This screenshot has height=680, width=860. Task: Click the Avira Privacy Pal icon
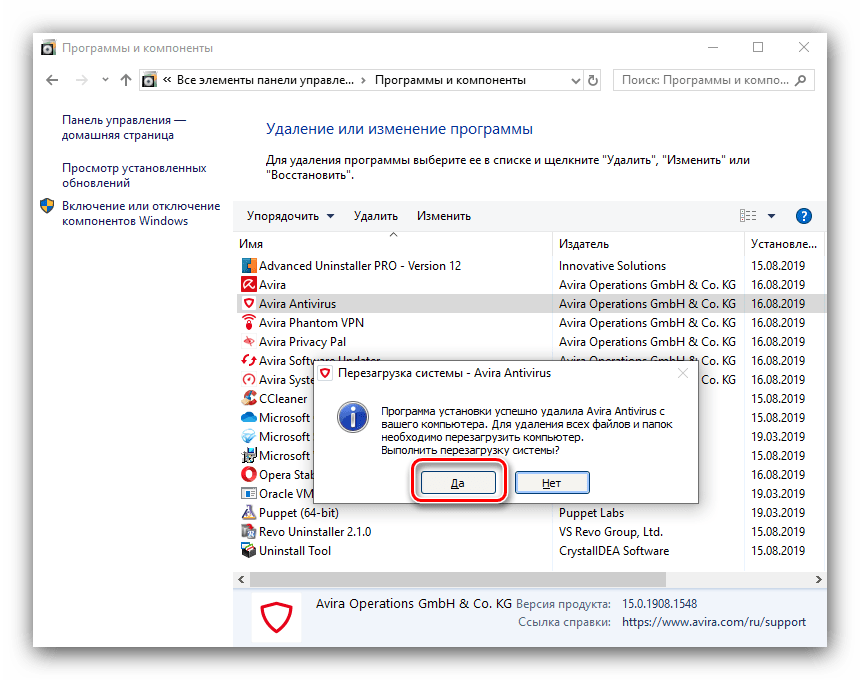249,342
